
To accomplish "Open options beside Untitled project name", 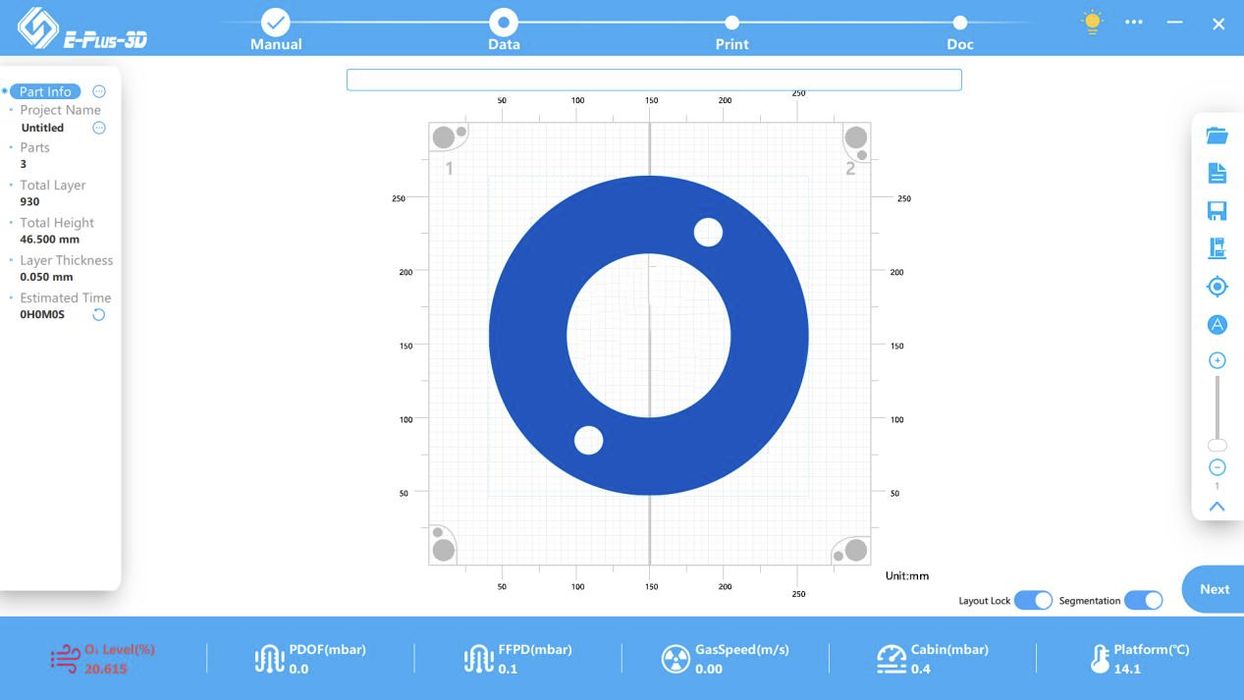I will click(x=99, y=128).
